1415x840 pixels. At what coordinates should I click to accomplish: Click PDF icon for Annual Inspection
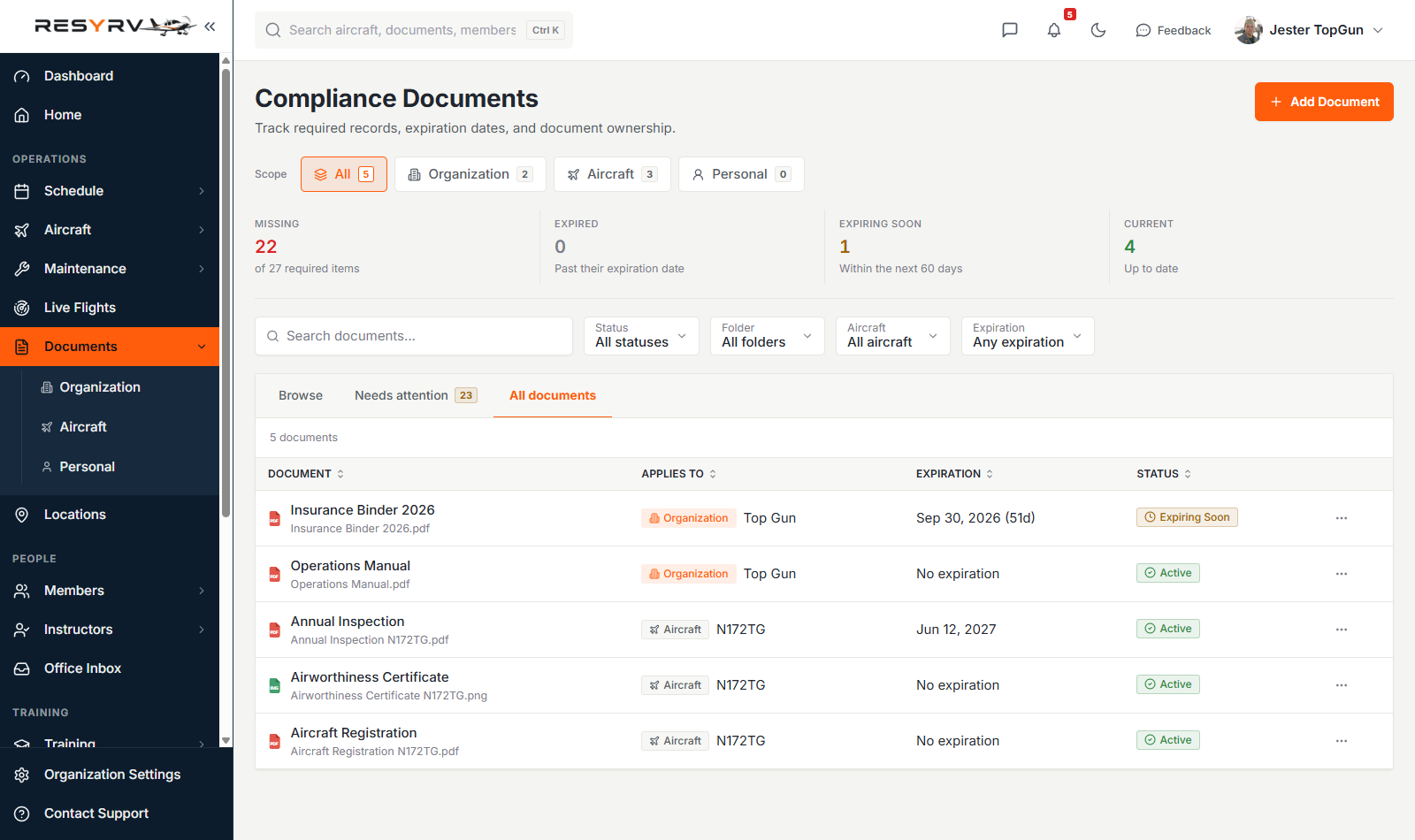pos(274,630)
